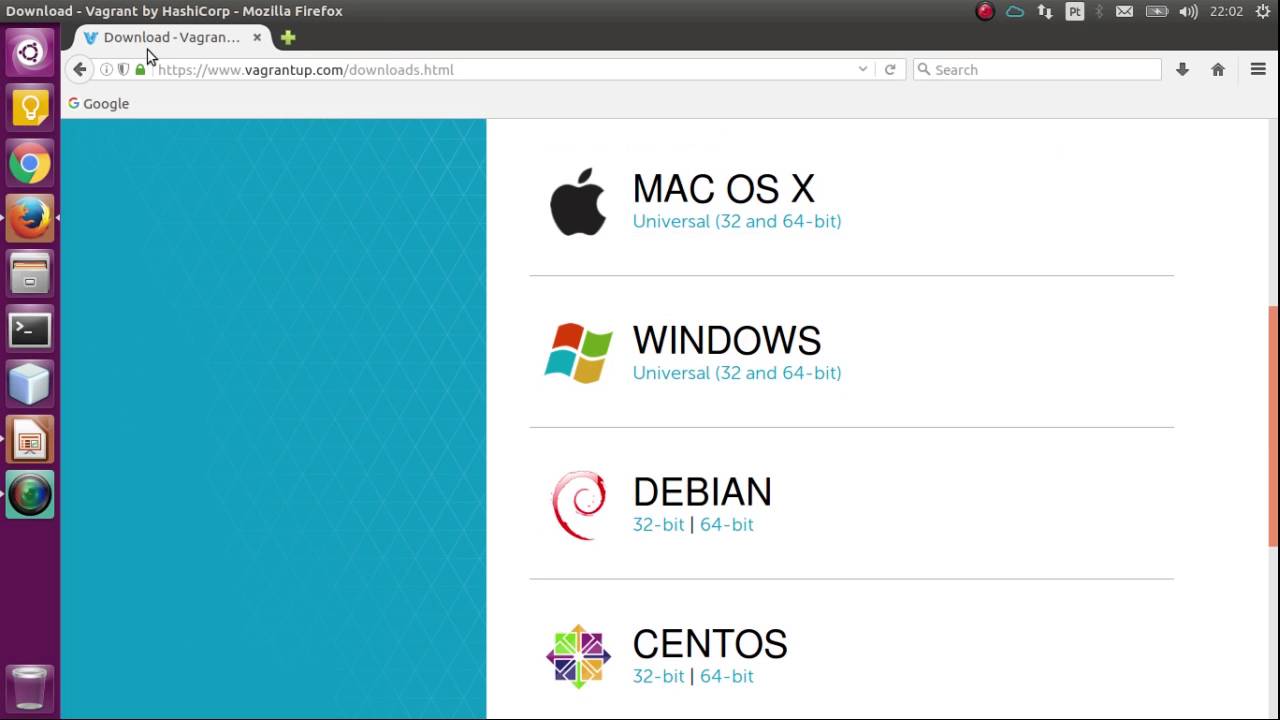This screenshot has height=720, width=1280.
Task: Open the battery status indicator
Action: tap(1157, 12)
